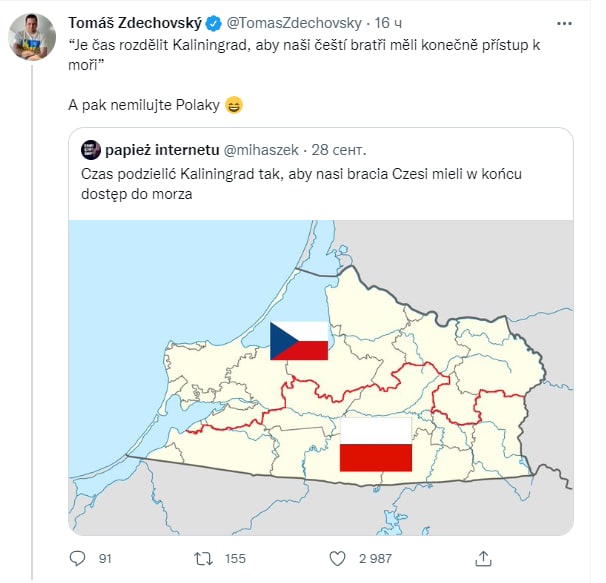This screenshot has height=583, width=606.
Task: Click the Czech flag on the map
Action: point(299,341)
